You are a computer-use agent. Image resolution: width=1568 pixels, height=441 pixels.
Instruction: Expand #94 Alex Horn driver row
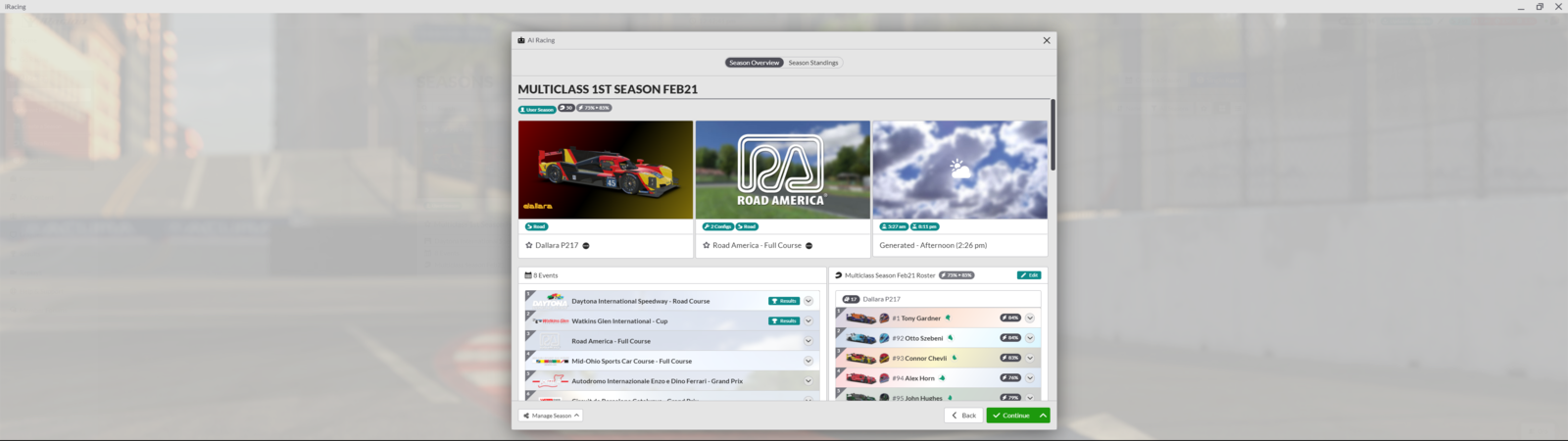(1030, 378)
